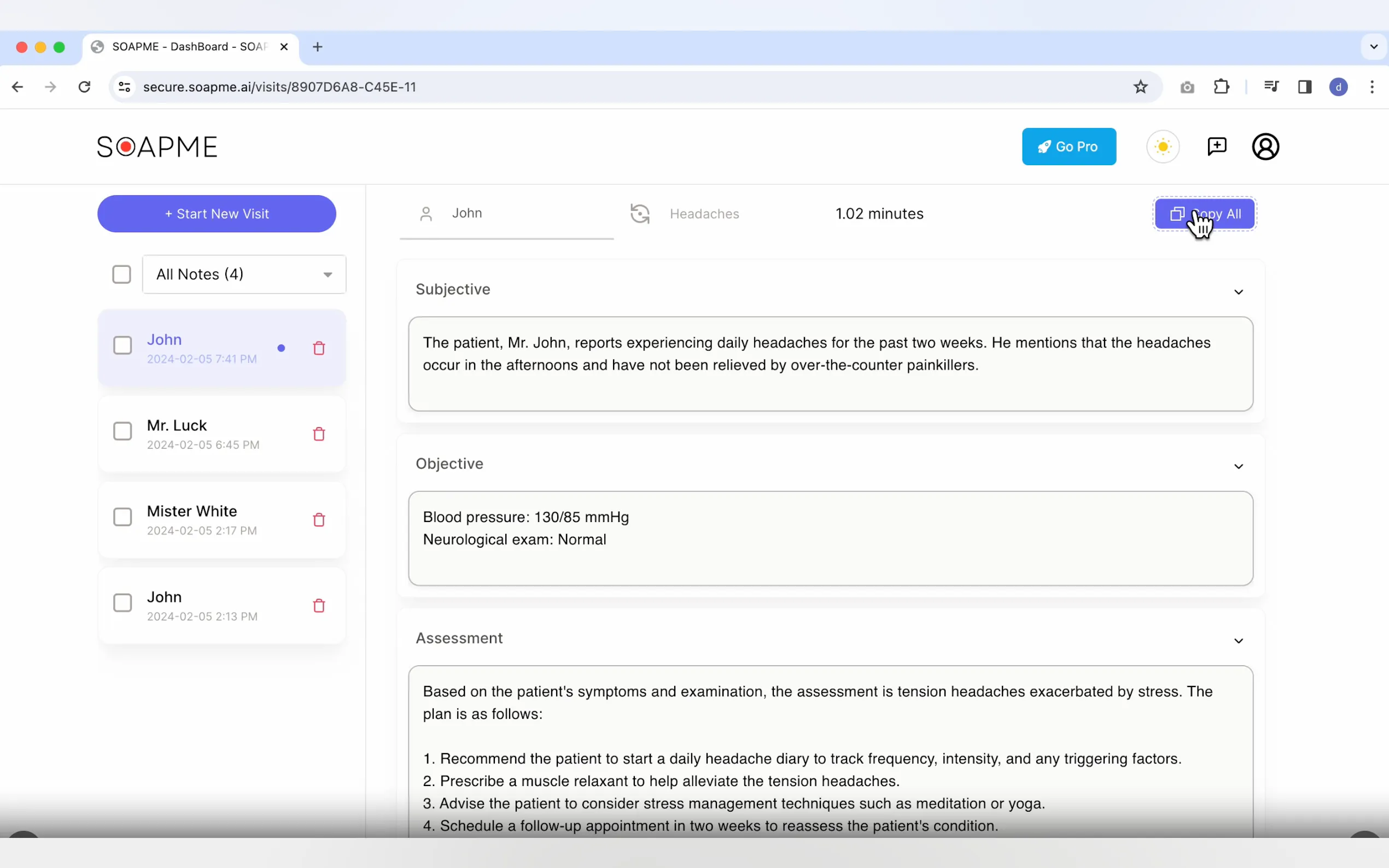Viewport: 1389px width, 868px height.
Task: Click the browser reload page icon
Action: [84, 87]
